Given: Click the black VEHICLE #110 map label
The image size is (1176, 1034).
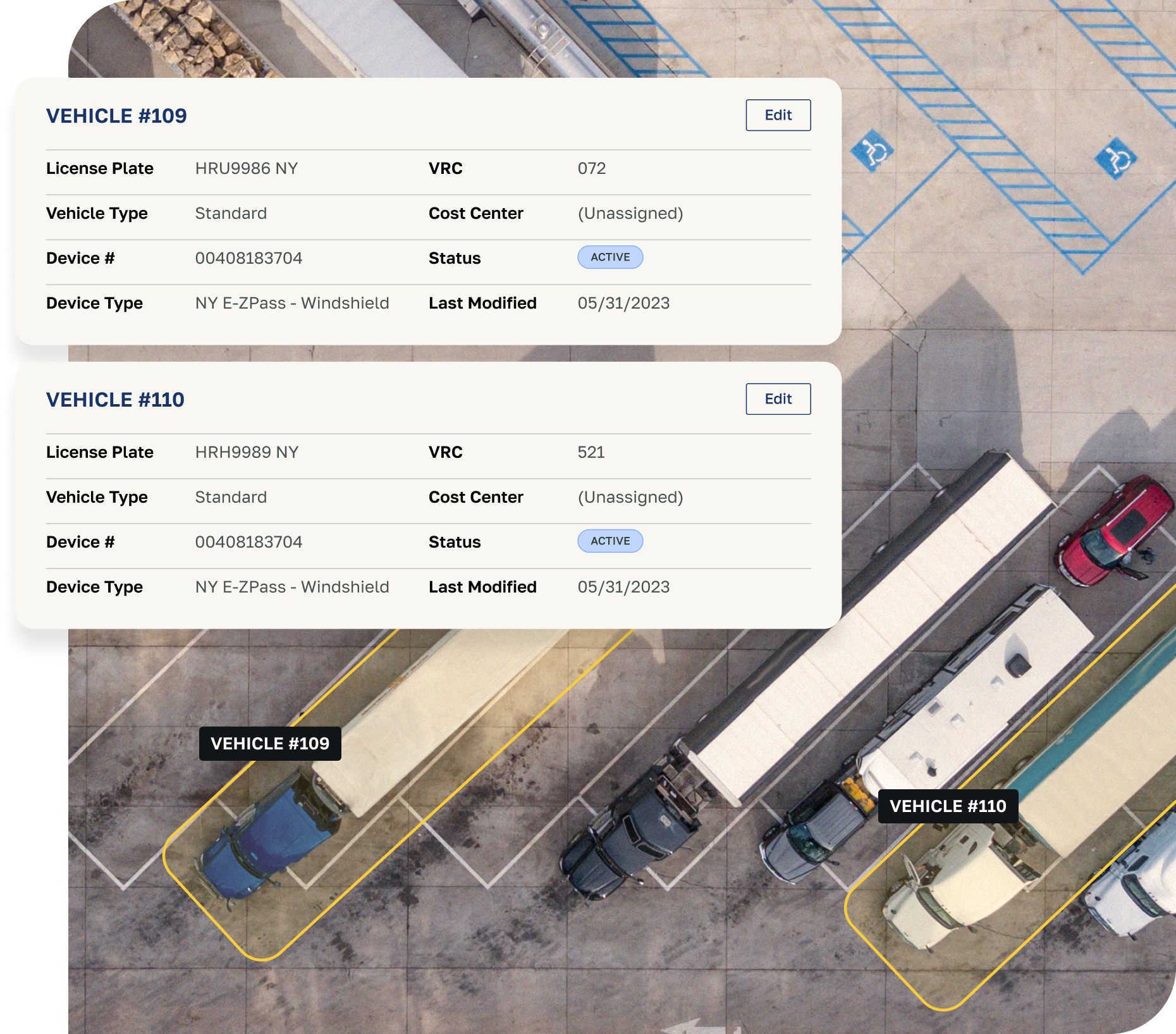Looking at the screenshot, I should [x=947, y=806].
